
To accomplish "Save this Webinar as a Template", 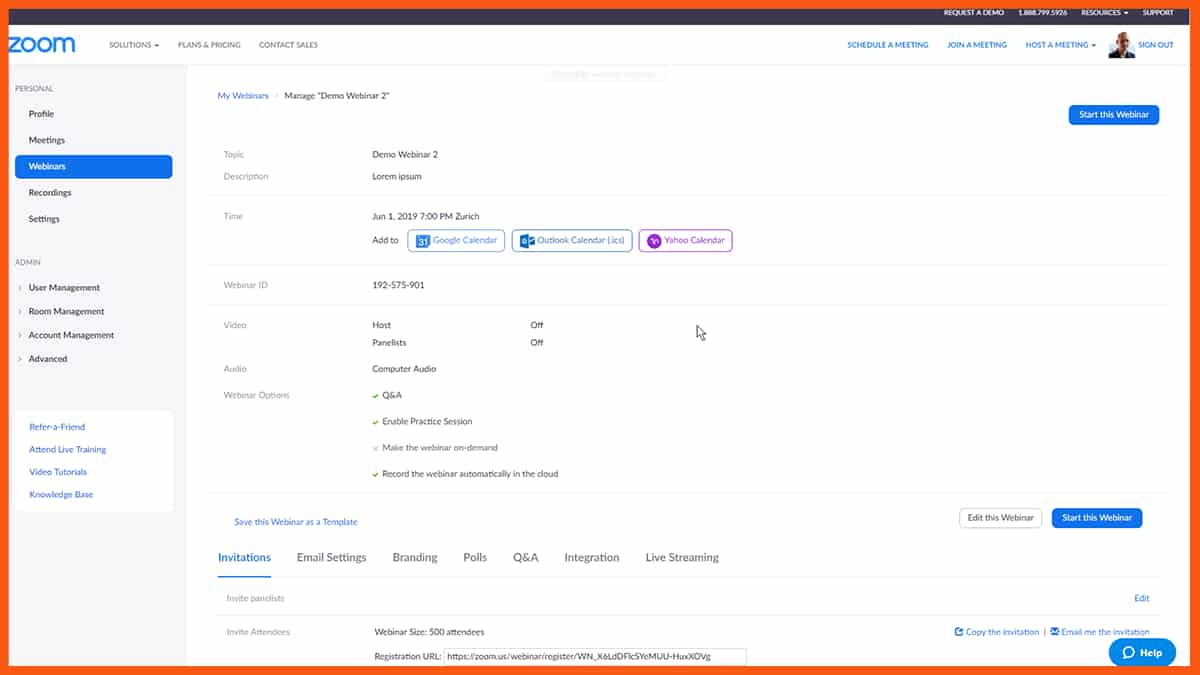I will 297,521.
